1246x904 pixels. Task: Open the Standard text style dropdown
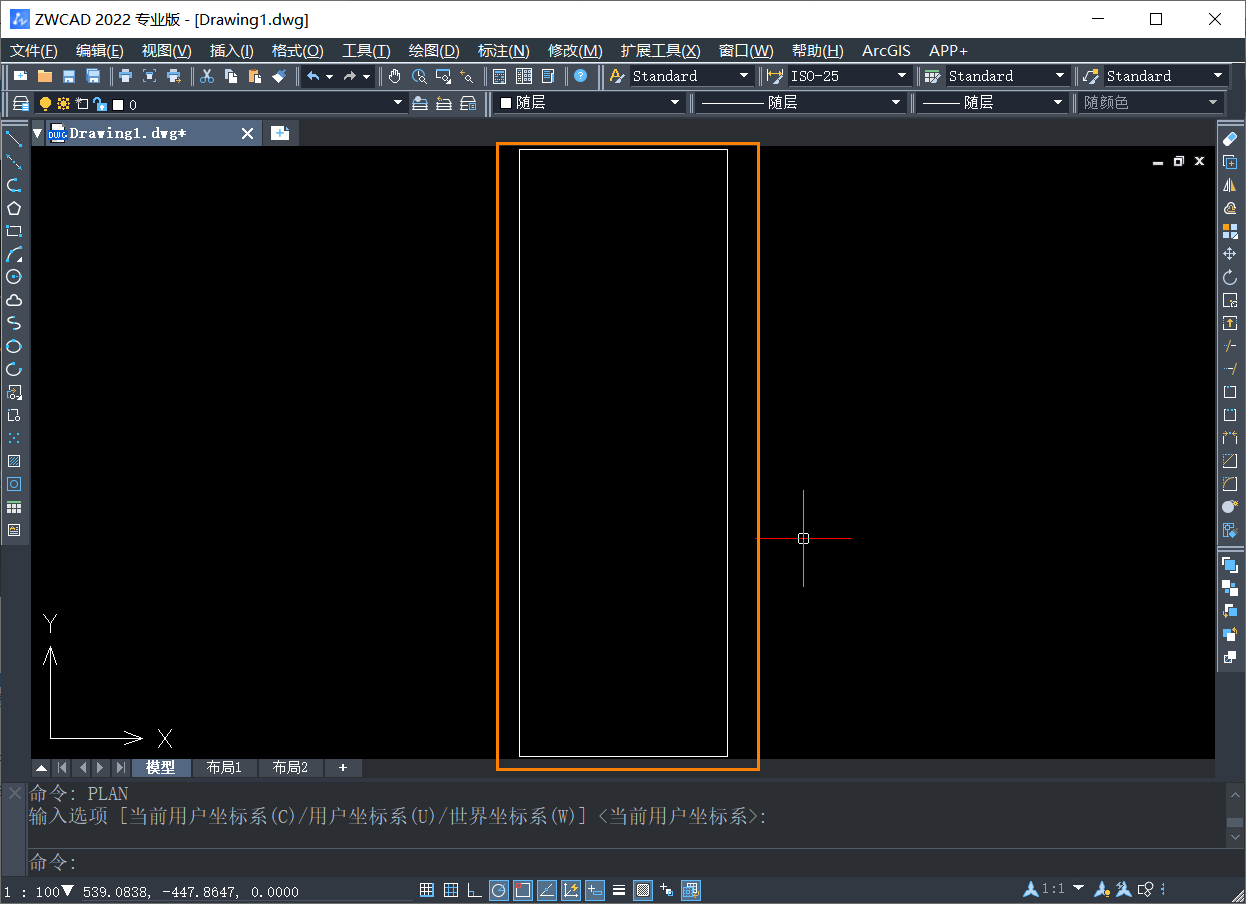[690, 76]
